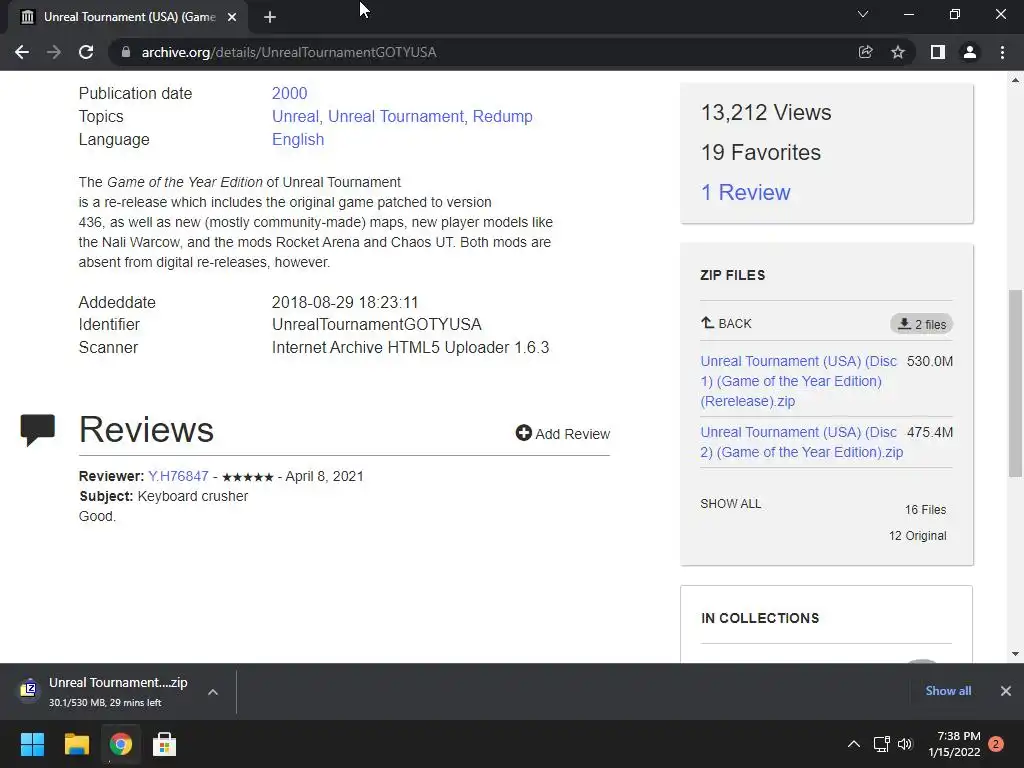Click the 12 Original text
This screenshot has height=768, width=1024.
click(918, 536)
